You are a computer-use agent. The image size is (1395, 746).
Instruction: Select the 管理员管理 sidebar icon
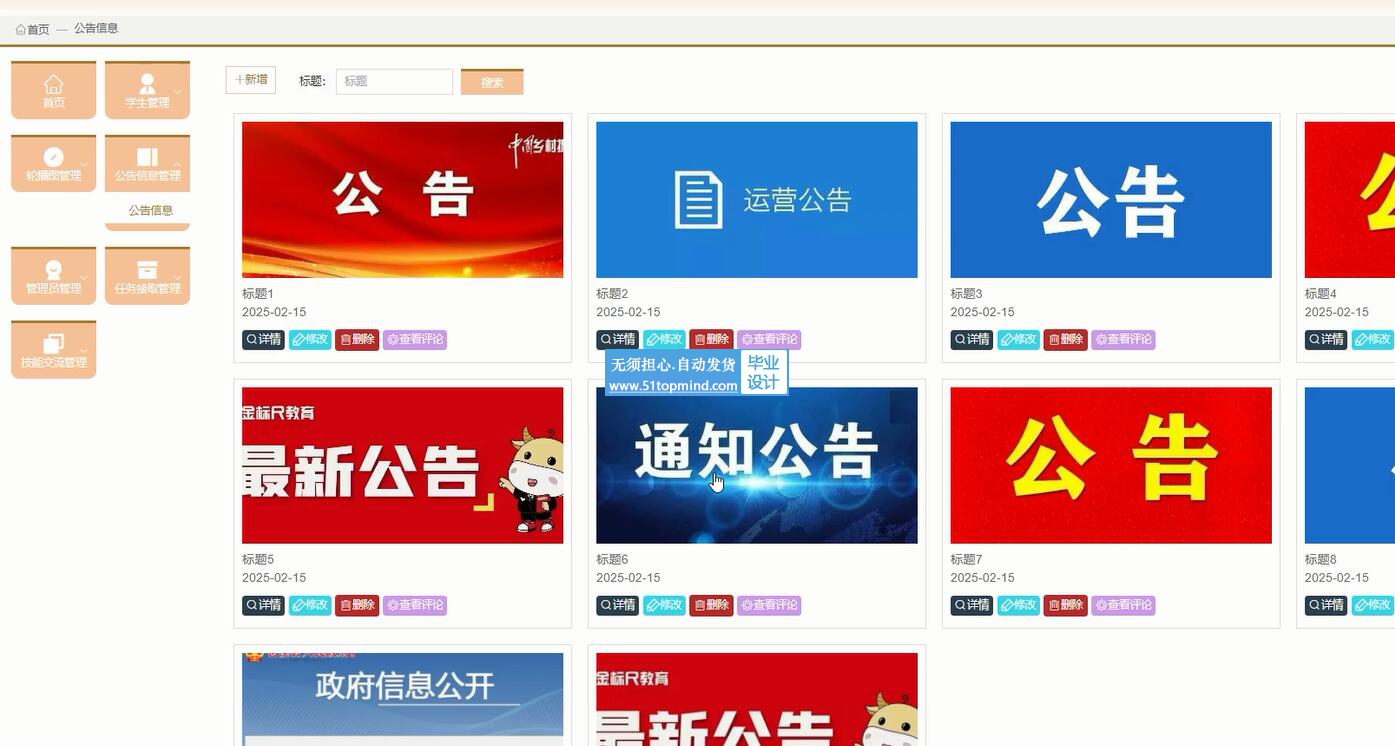click(x=54, y=270)
